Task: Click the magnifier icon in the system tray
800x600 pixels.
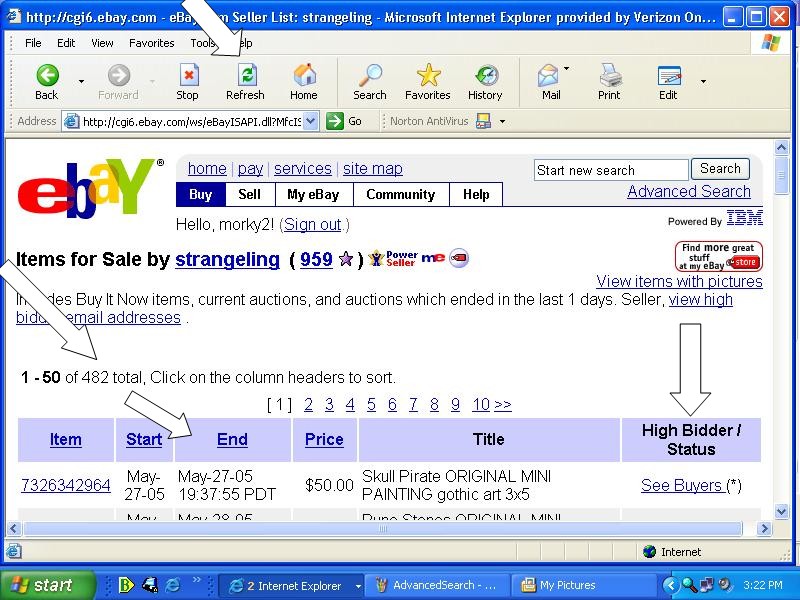Action: [x=690, y=585]
